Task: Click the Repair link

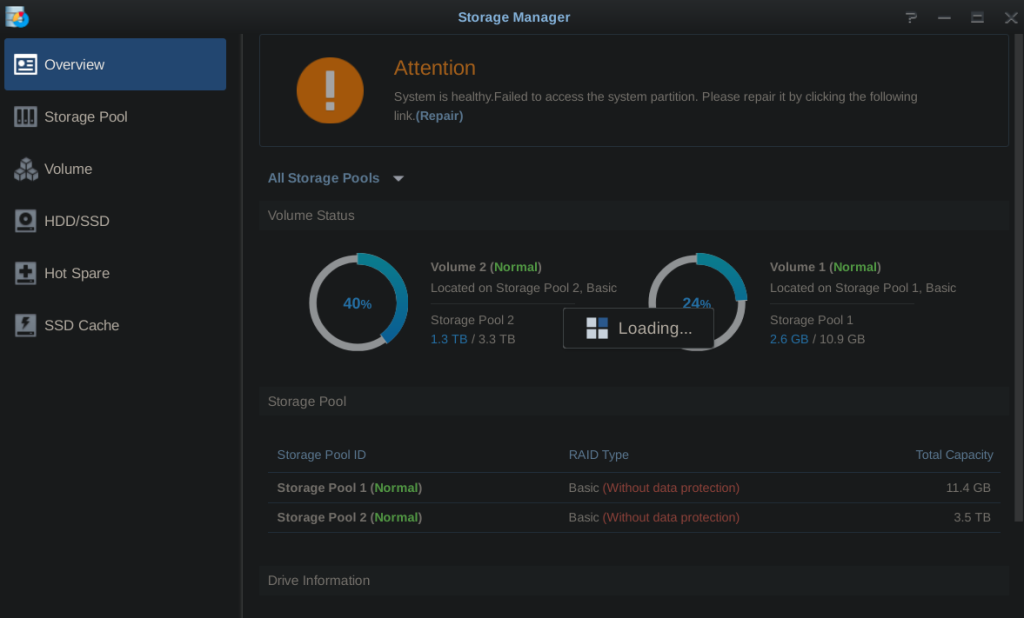Action: (x=439, y=115)
